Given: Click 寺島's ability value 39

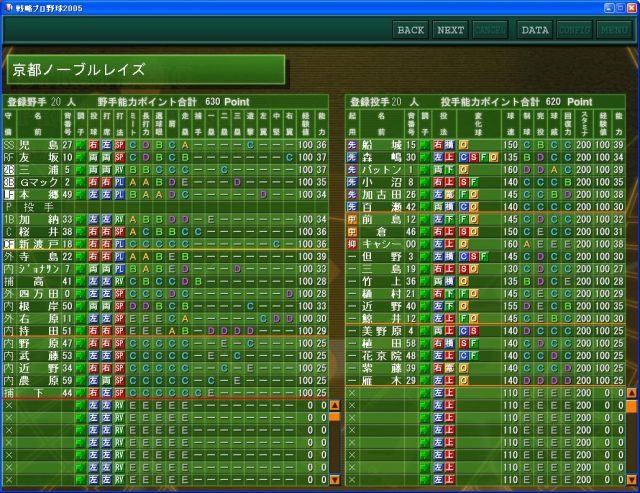Looking at the screenshot, I should pos(322,257).
